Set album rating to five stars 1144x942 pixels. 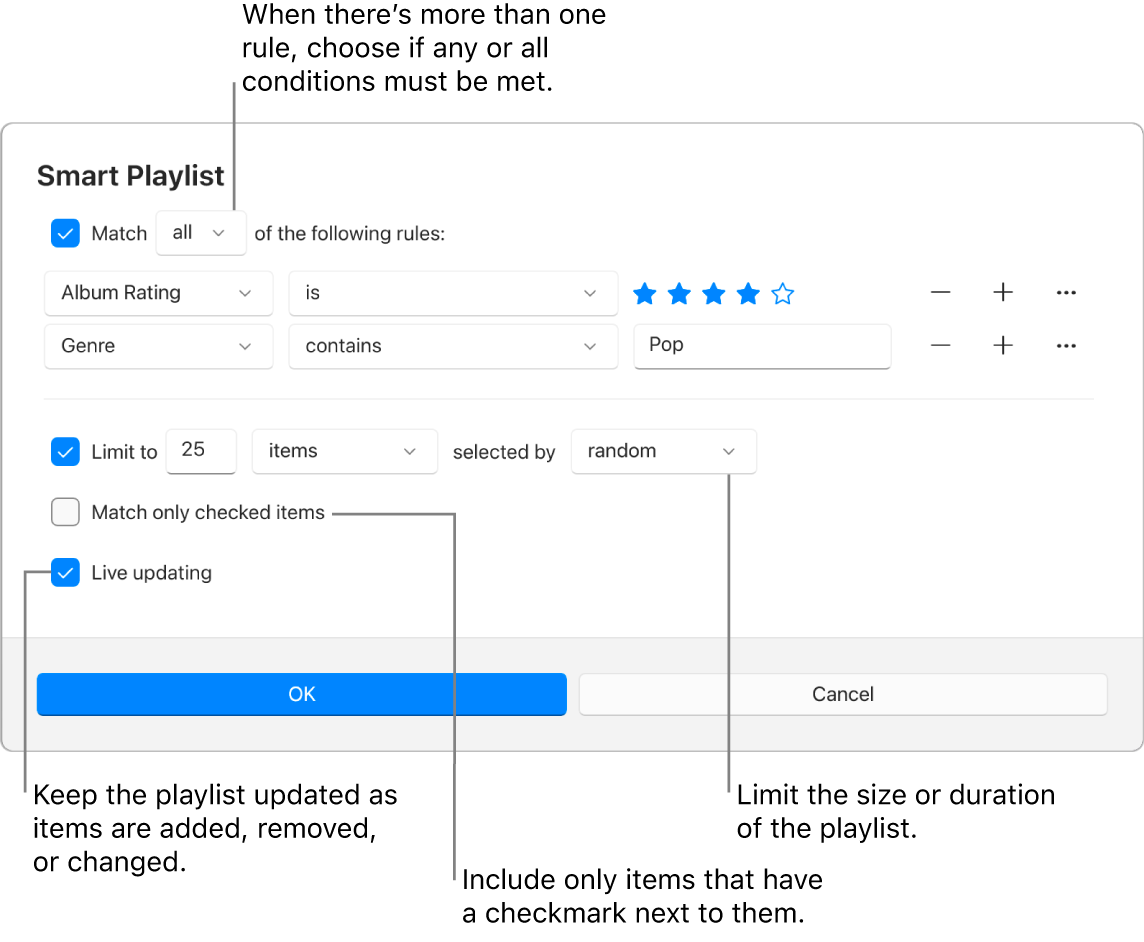(783, 294)
